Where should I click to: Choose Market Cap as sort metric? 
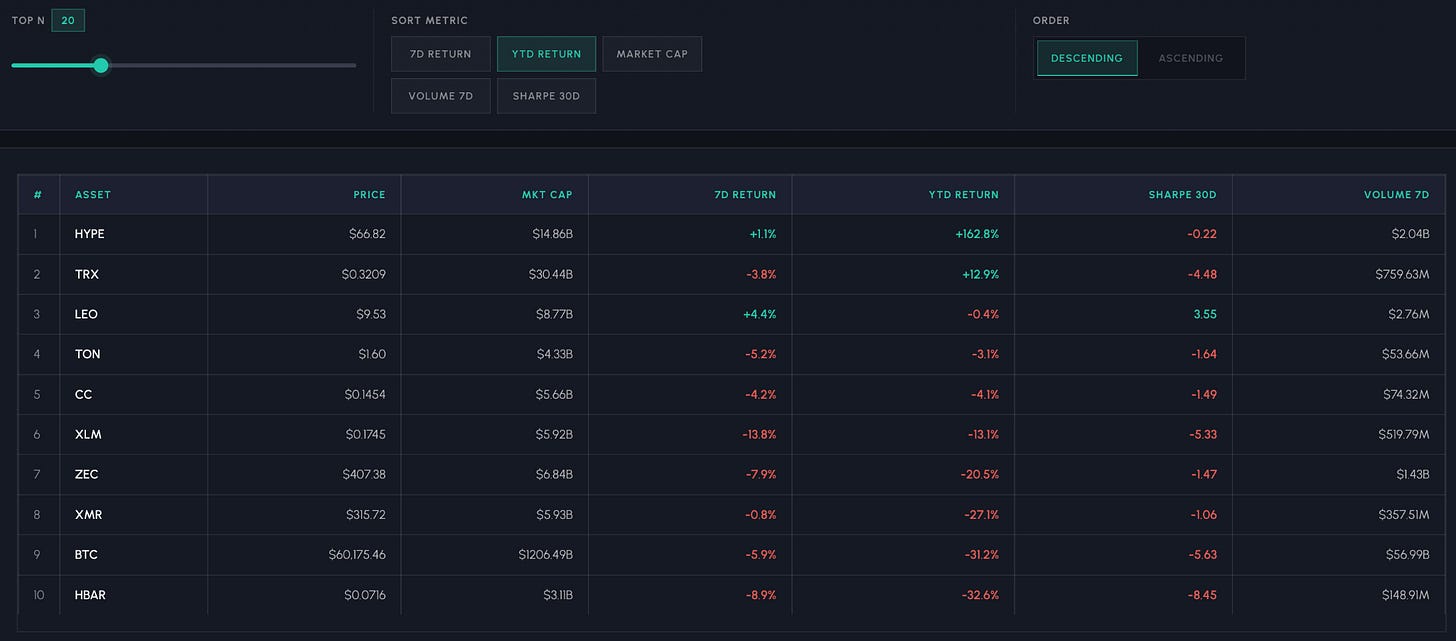652,54
